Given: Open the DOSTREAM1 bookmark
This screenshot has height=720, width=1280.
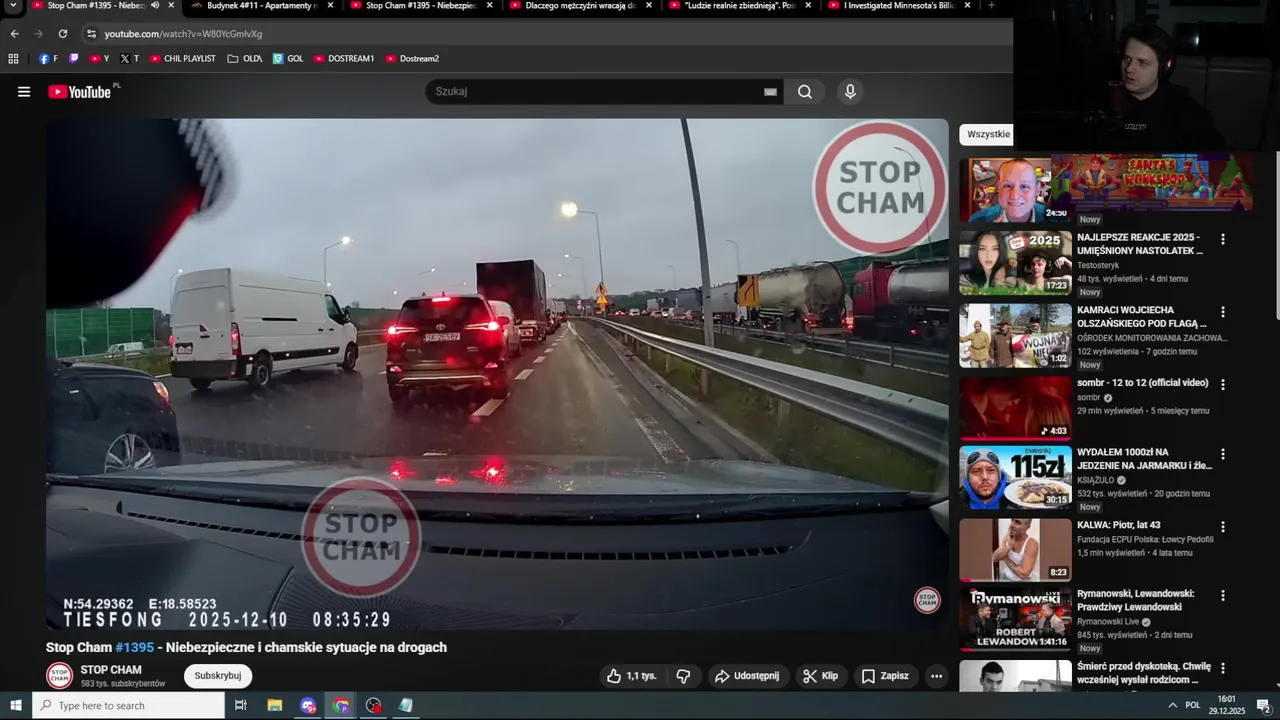Looking at the screenshot, I should click(x=344, y=59).
